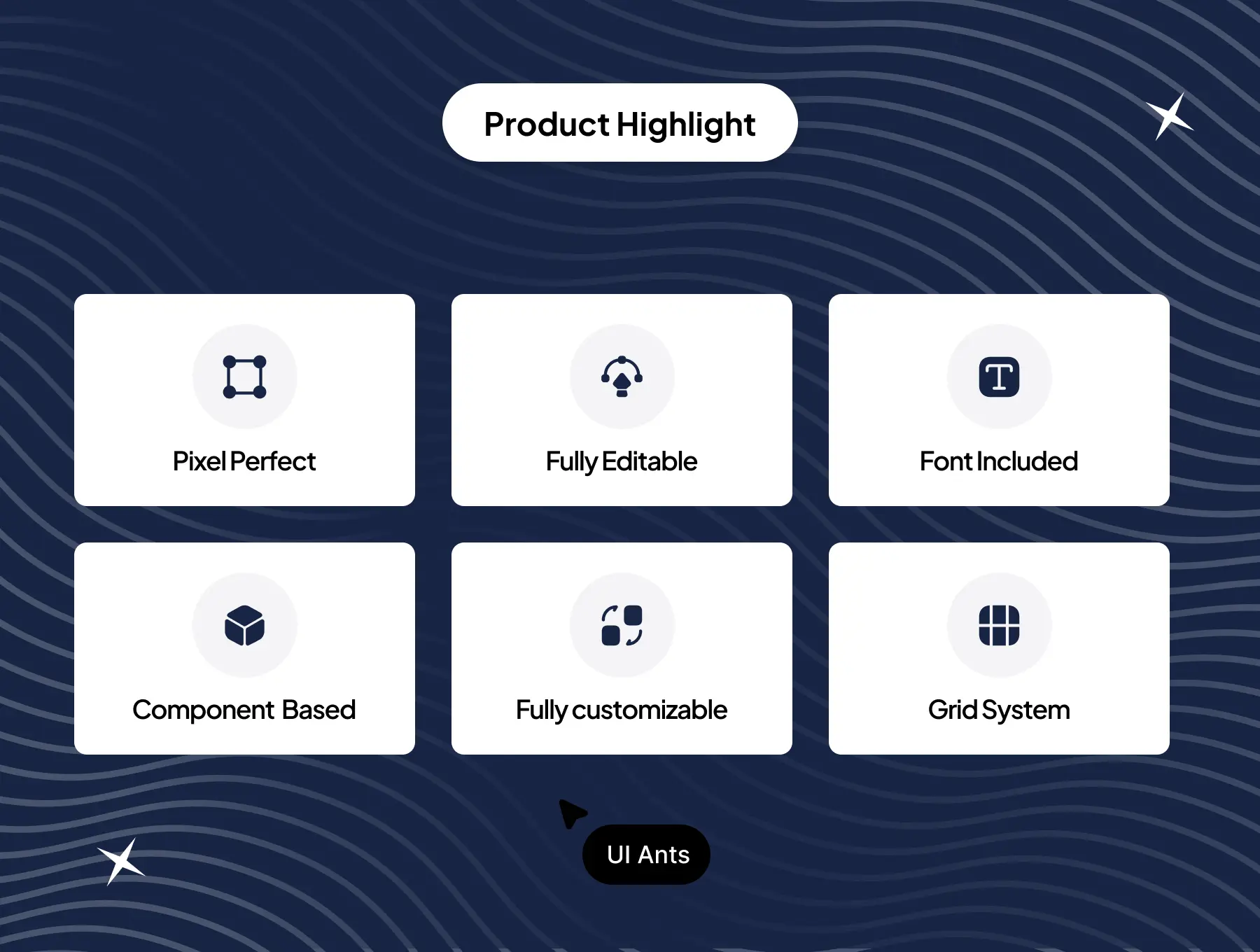This screenshot has width=1260, height=952.
Task: Click the Fully customizable swap squares icon
Action: (622, 625)
